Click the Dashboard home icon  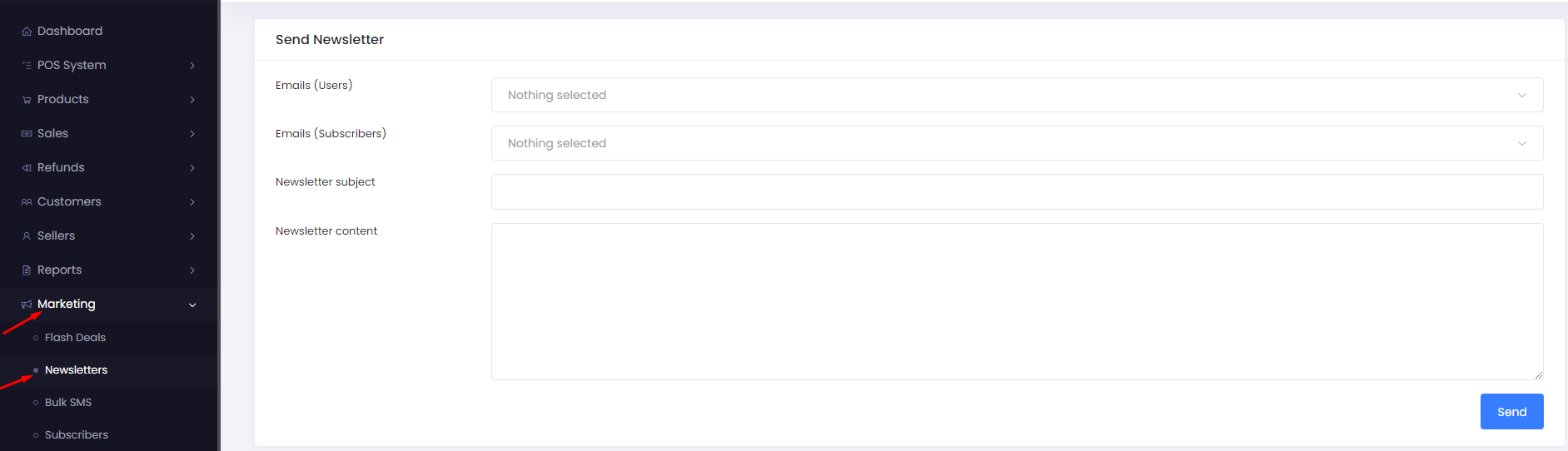[27, 32]
